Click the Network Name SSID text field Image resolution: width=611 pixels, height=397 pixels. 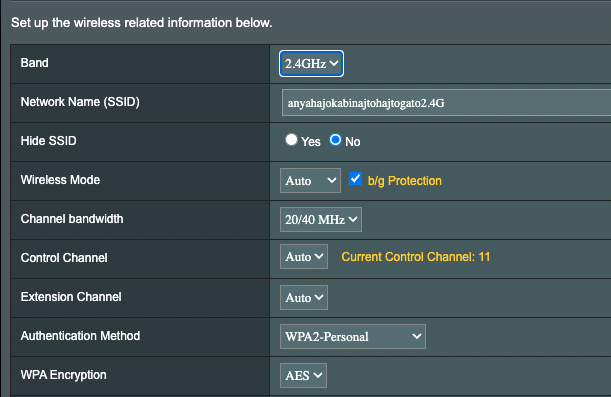tap(446, 103)
